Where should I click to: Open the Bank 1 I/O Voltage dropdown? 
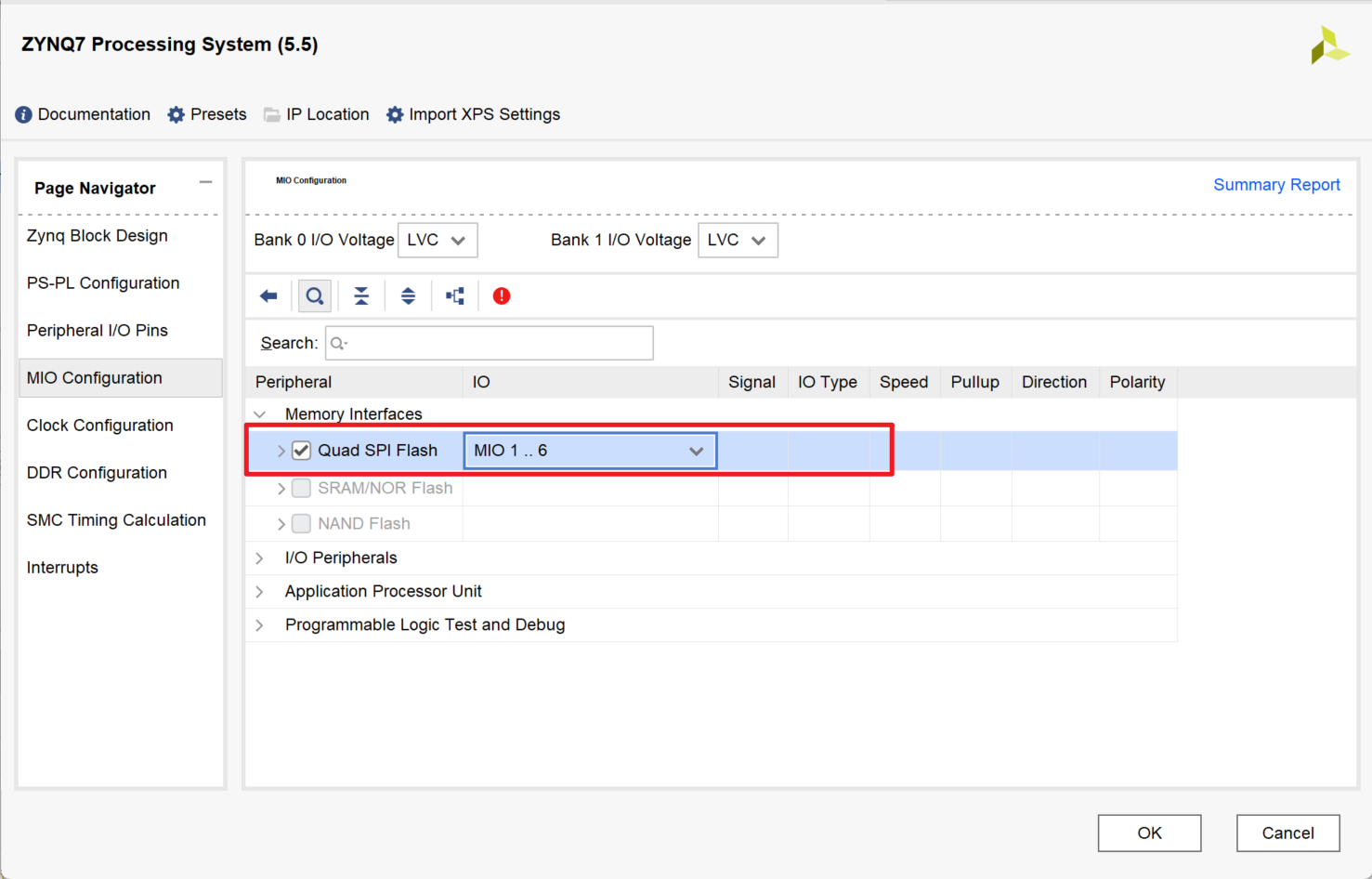(738, 241)
